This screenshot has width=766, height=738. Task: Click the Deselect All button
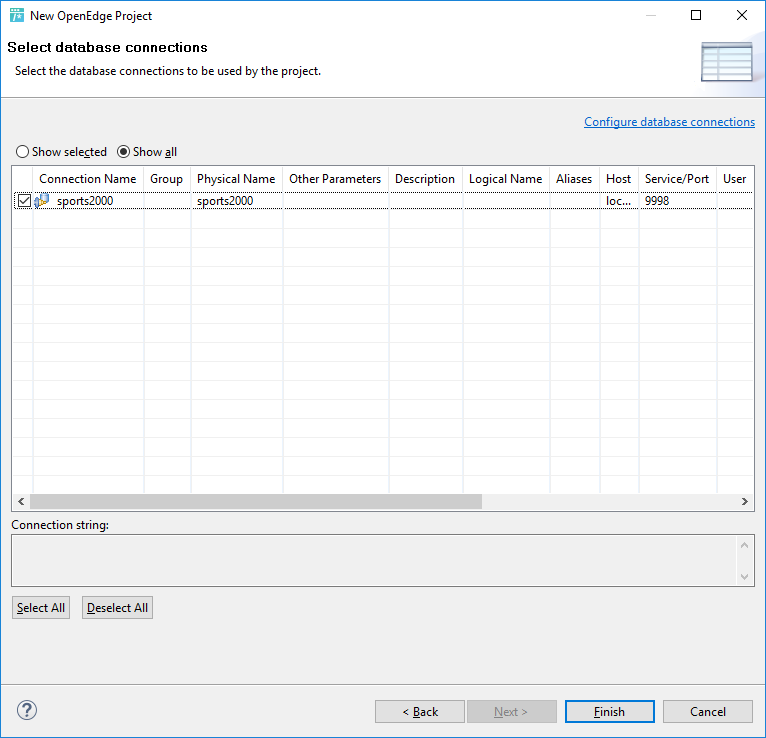coord(117,608)
